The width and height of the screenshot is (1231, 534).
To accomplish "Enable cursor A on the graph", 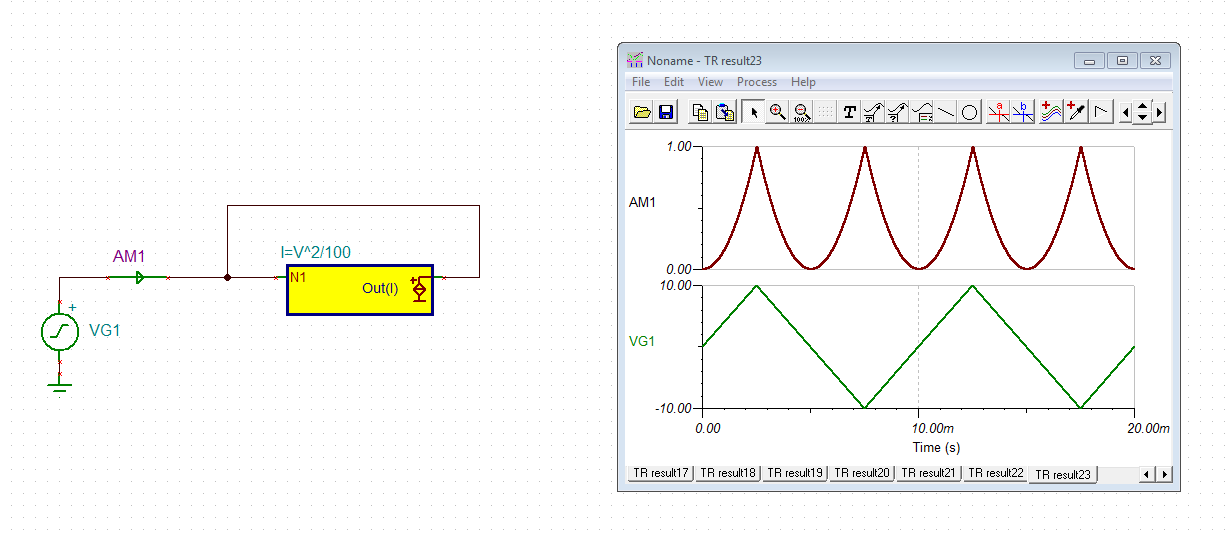I will tap(999, 112).
